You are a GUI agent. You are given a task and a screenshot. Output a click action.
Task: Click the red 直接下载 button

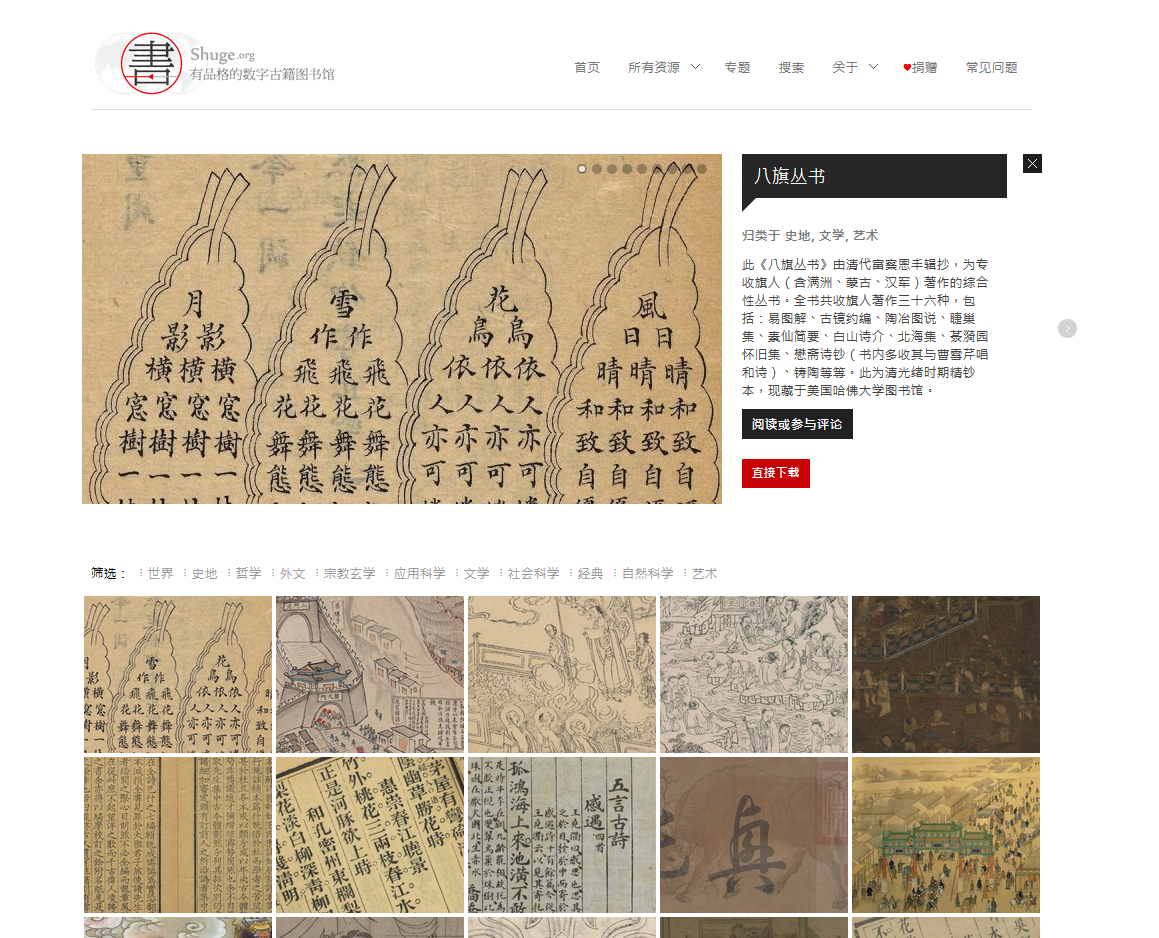pyautogui.click(x=775, y=473)
